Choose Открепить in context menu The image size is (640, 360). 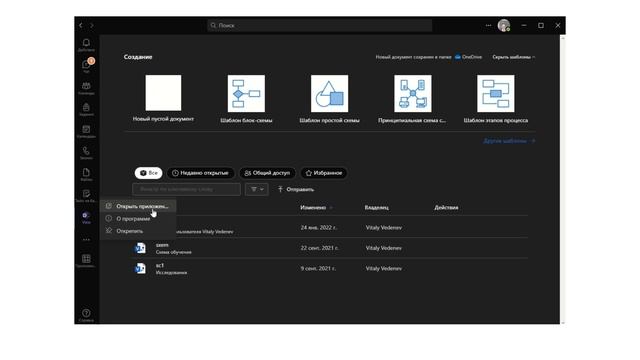coord(138,231)
